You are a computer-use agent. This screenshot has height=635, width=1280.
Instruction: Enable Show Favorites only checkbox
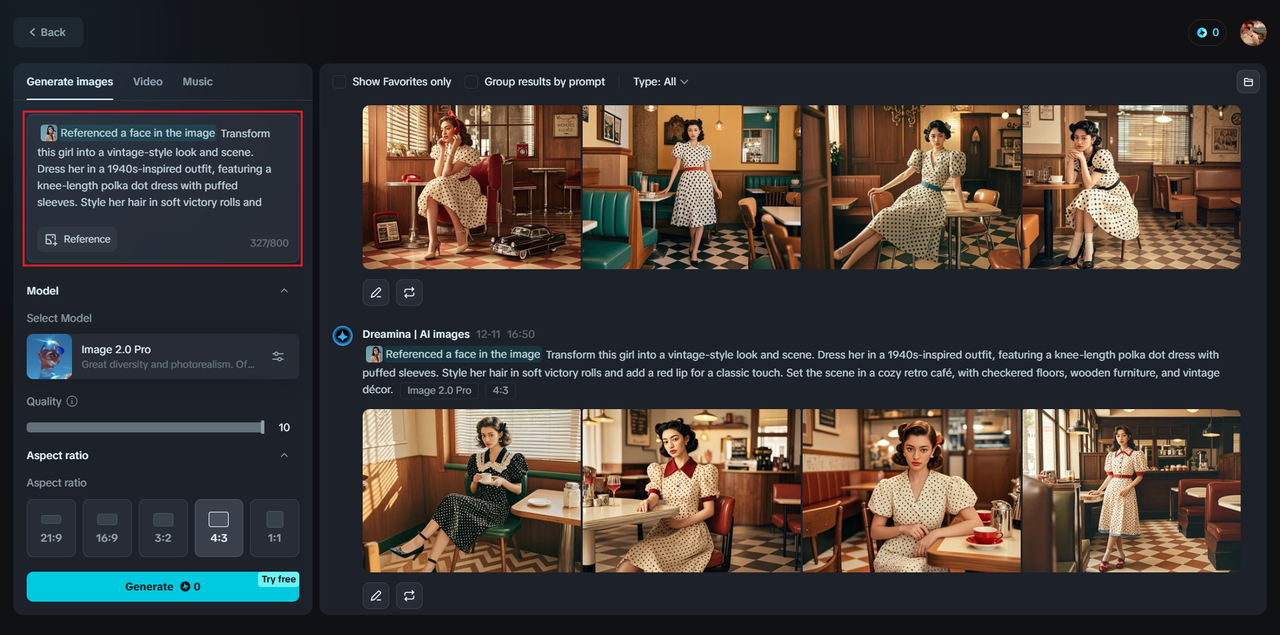[339, 82]
